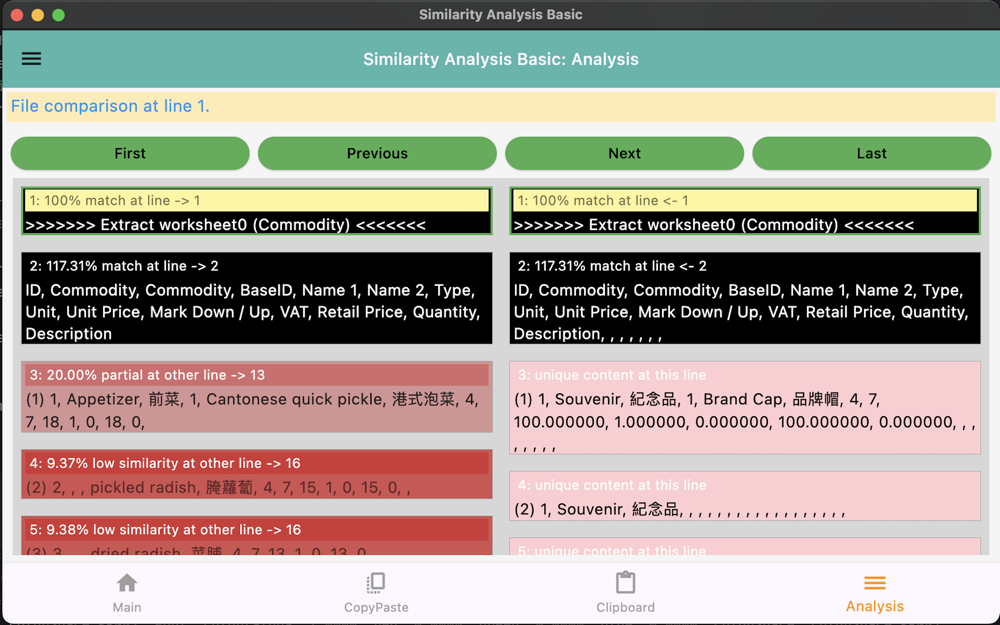Select '3: 20.00% partial at other line -> 13'
Image resolution: width=1000 pixels, height=625 pixels.
pos(256,375)
